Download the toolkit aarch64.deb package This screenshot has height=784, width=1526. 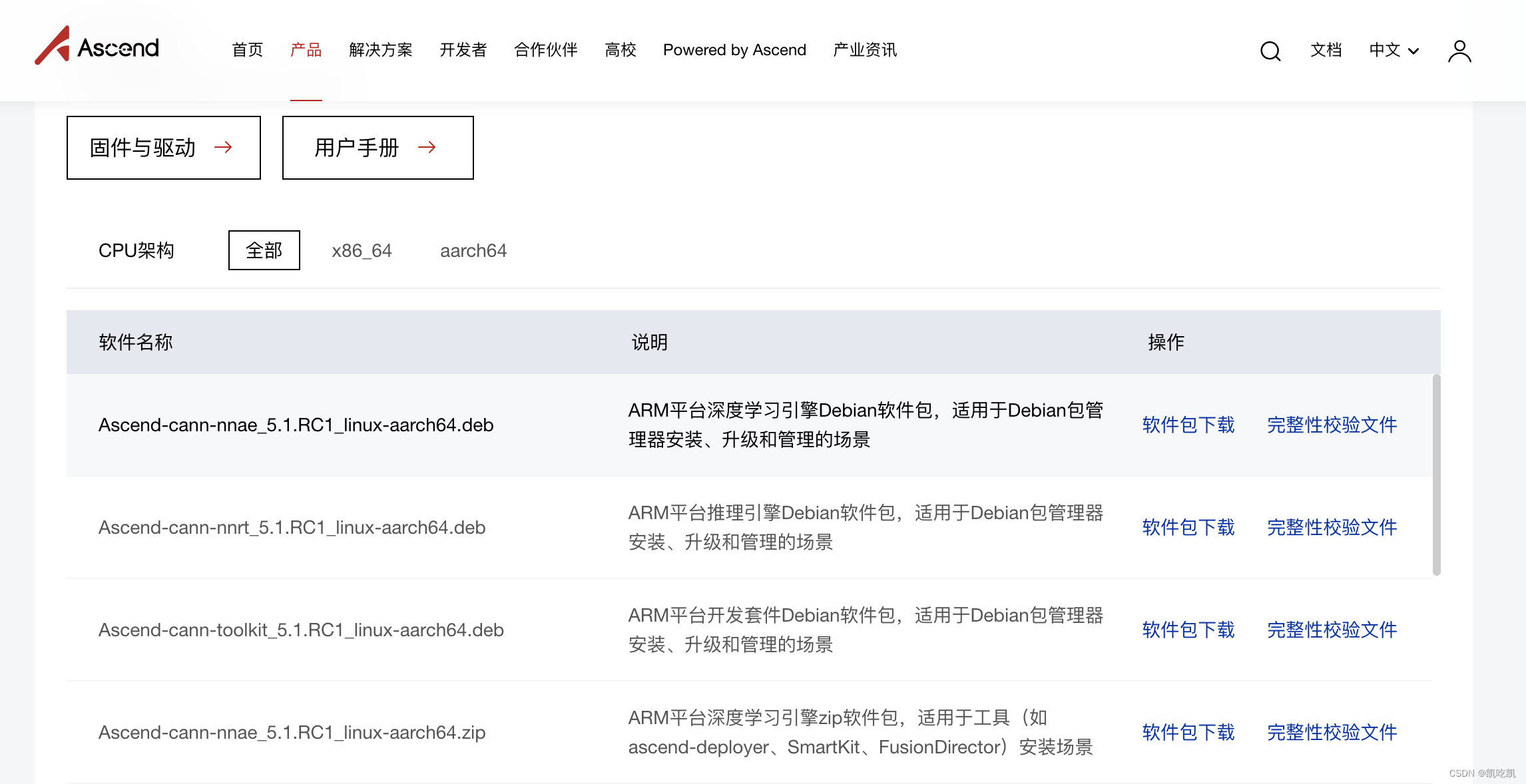(x=1188, y=630)
